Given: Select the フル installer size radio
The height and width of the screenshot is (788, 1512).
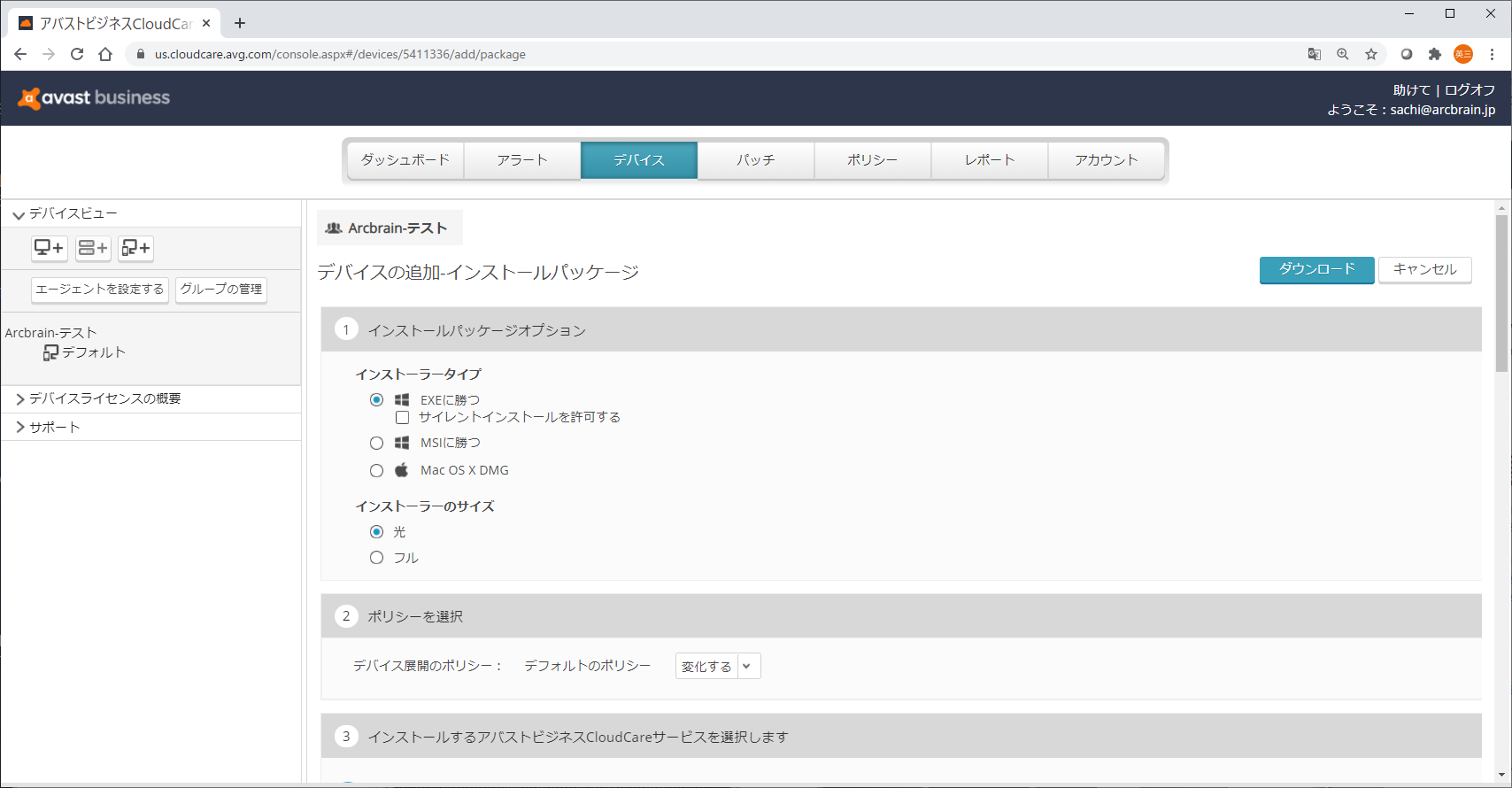Looking at the screenshot, I should click(x=376, y=558).
